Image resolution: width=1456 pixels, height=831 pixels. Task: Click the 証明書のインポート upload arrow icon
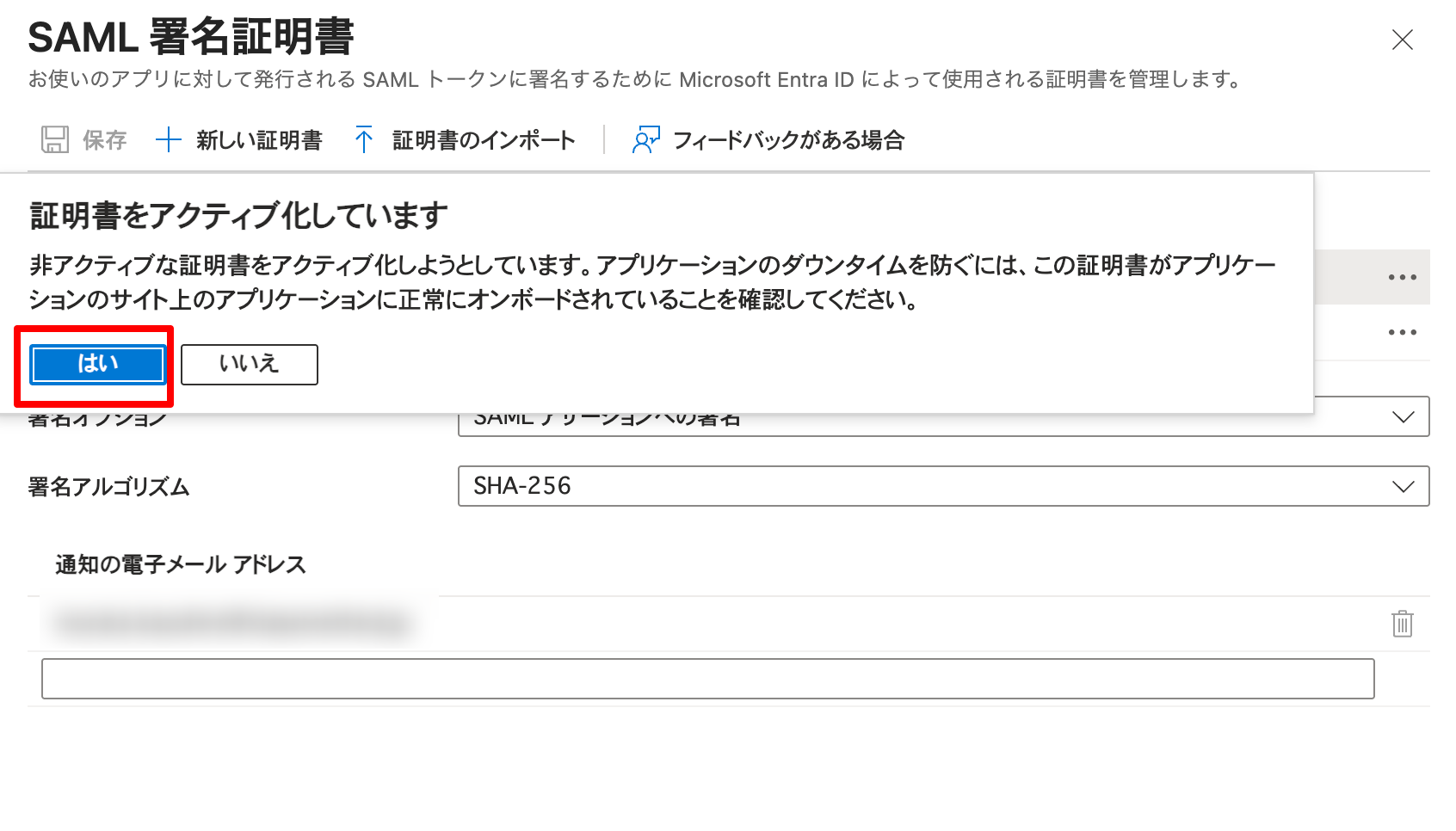click(366, 138)
